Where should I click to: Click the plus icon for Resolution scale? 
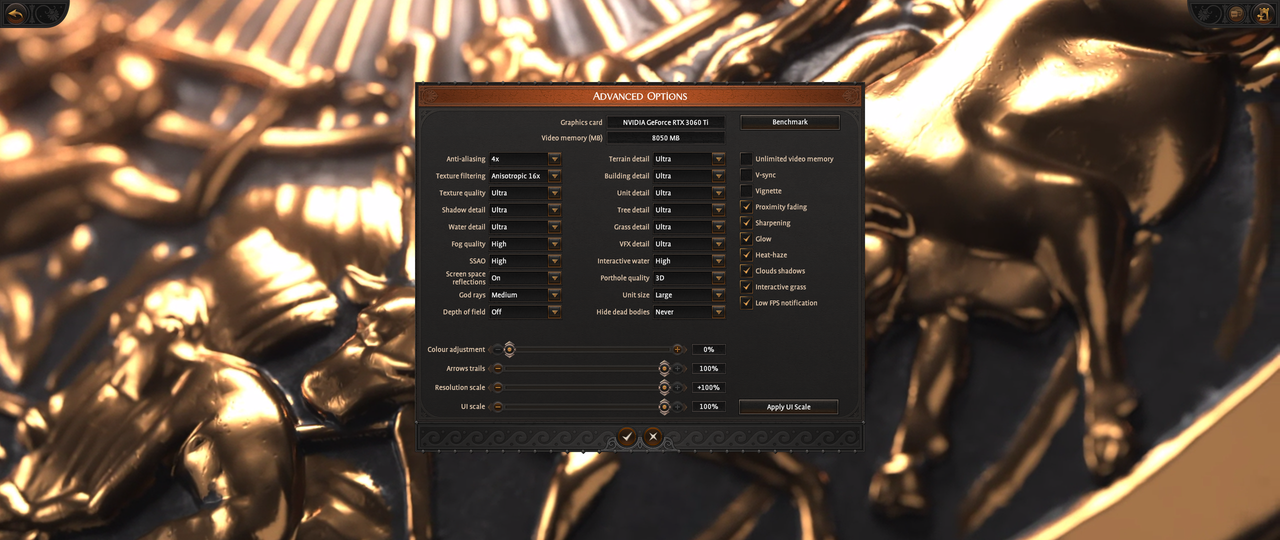(x=677, y=388)
